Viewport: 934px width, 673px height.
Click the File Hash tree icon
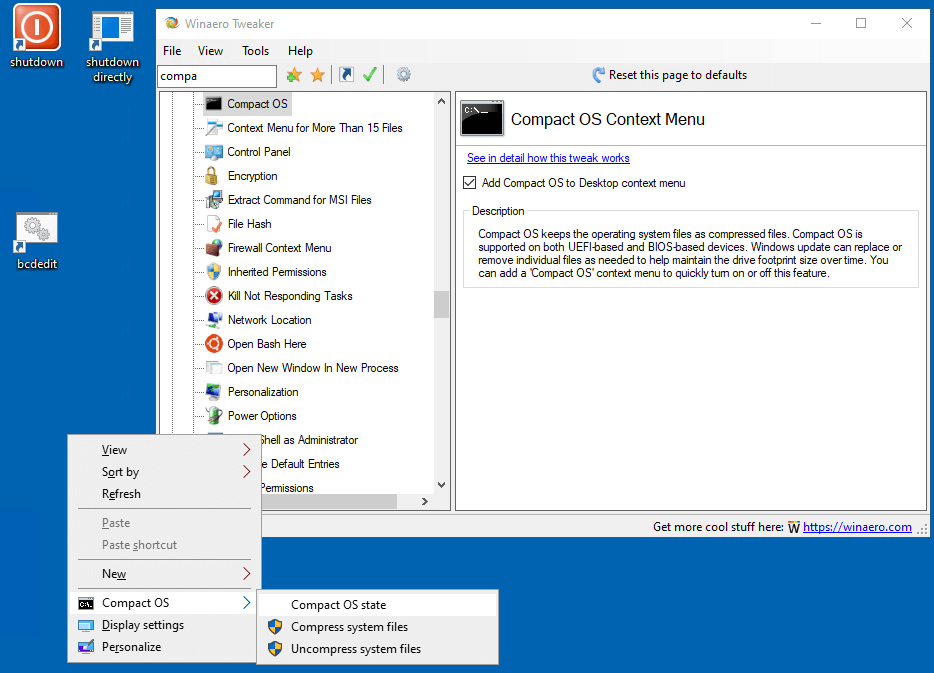tap(213, 224)
